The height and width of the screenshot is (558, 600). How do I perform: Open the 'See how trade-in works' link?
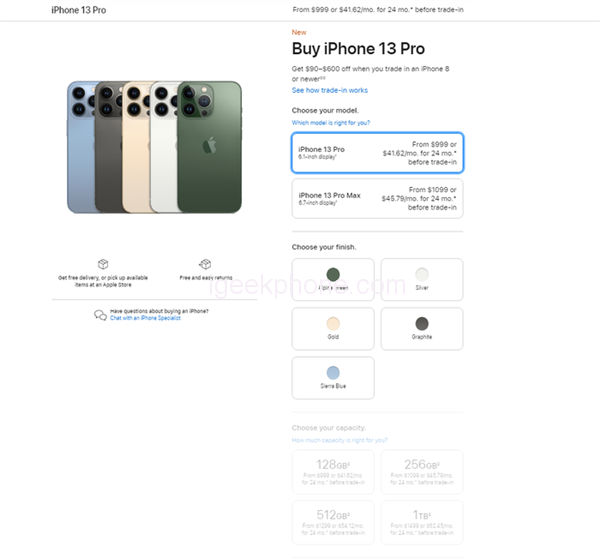coord(331,90)
